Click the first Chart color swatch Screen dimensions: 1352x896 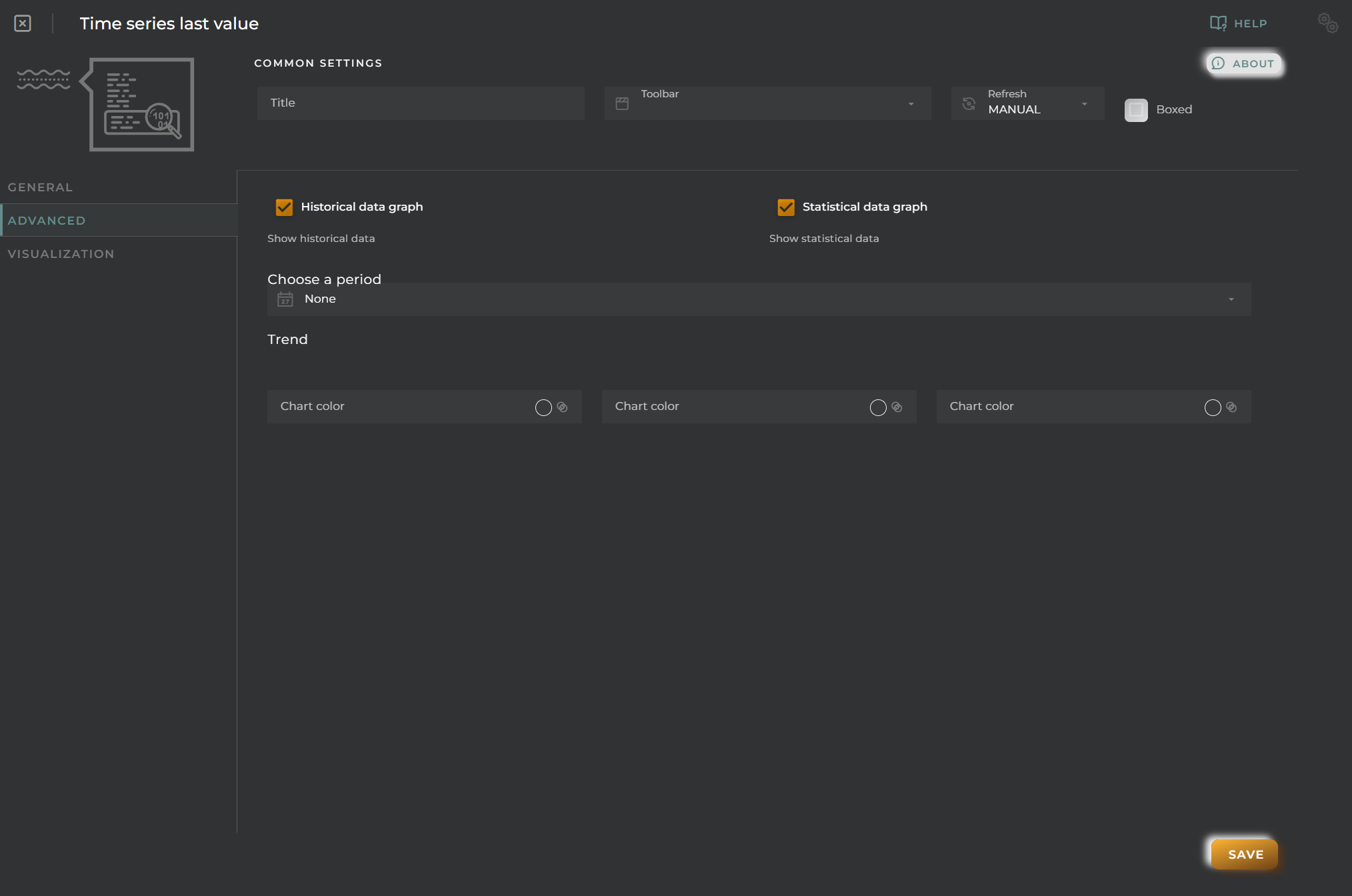click(543, 406)
